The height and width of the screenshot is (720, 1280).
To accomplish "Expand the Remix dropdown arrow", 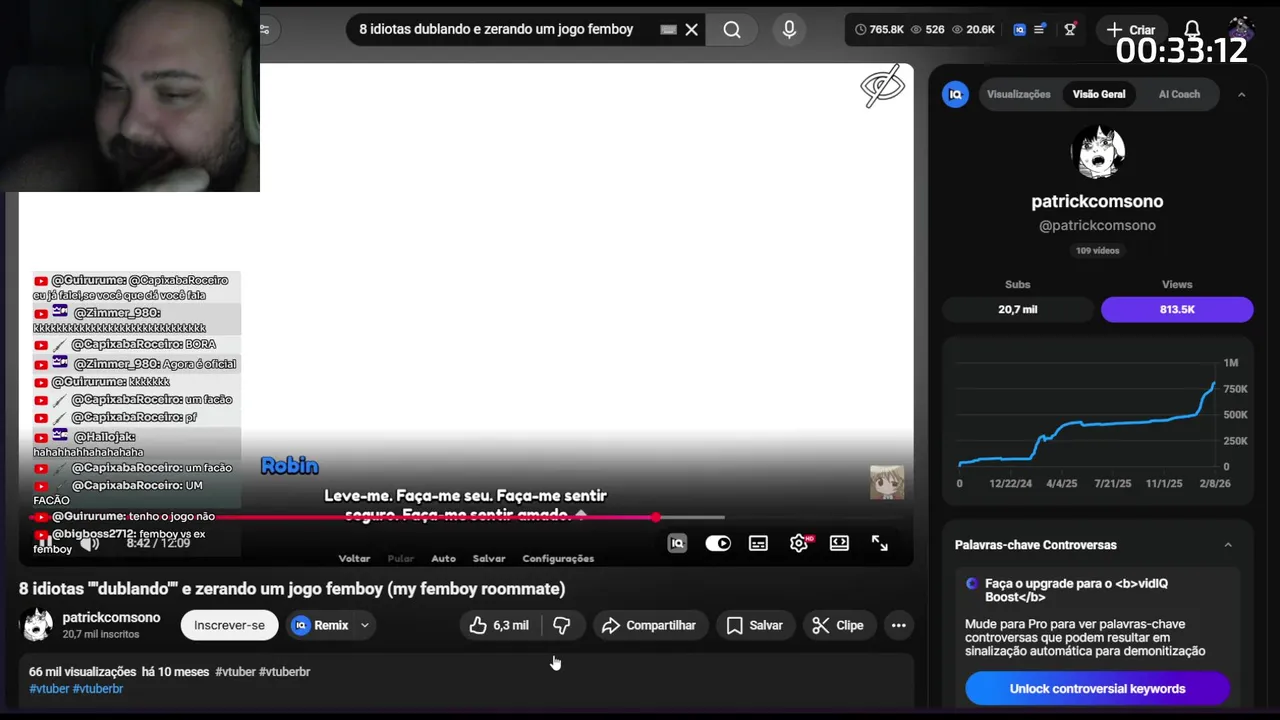I will (x=364, y=625).
